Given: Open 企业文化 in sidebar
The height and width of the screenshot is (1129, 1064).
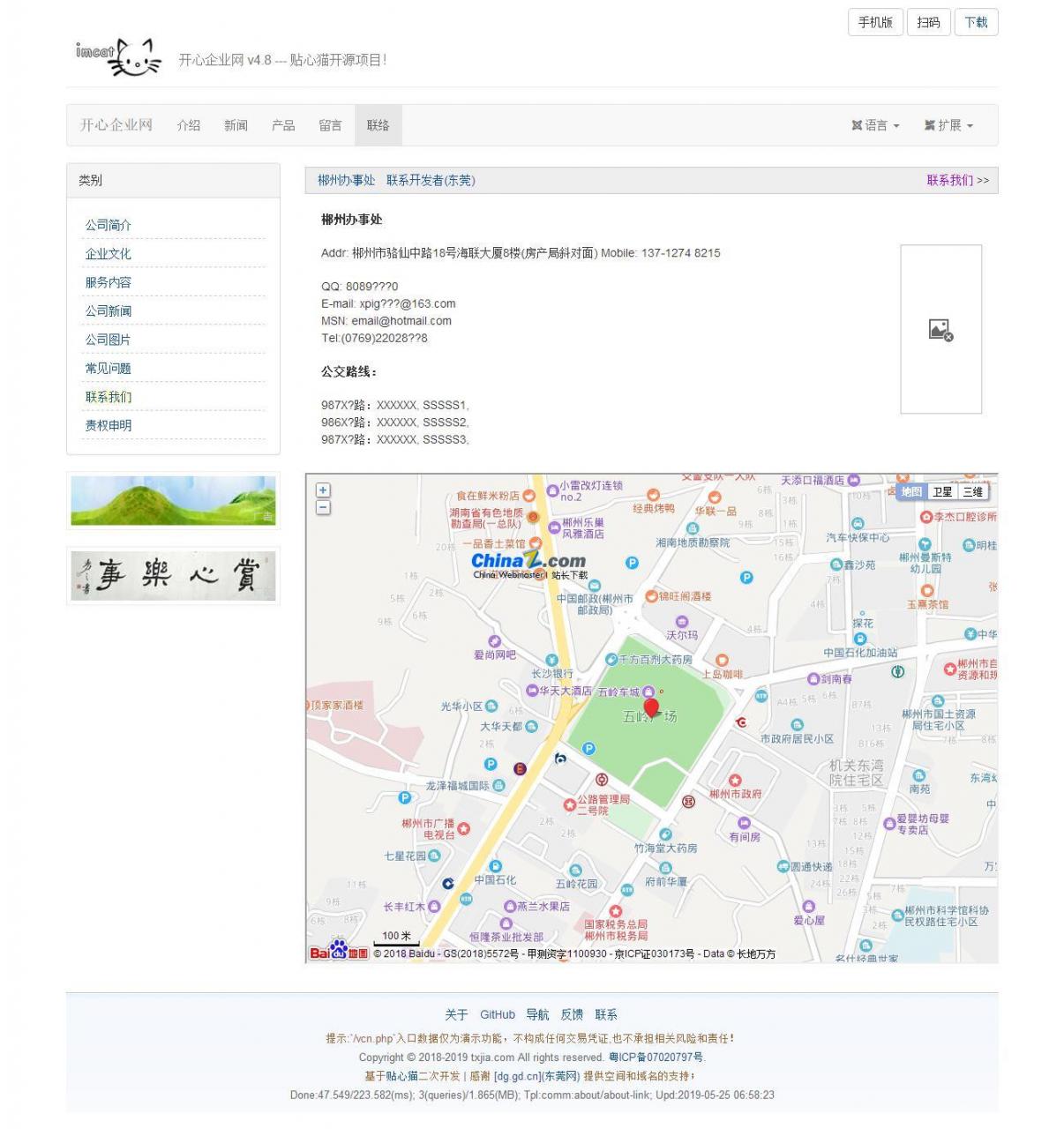Looking at the screenshot, I should click(108, 253).
